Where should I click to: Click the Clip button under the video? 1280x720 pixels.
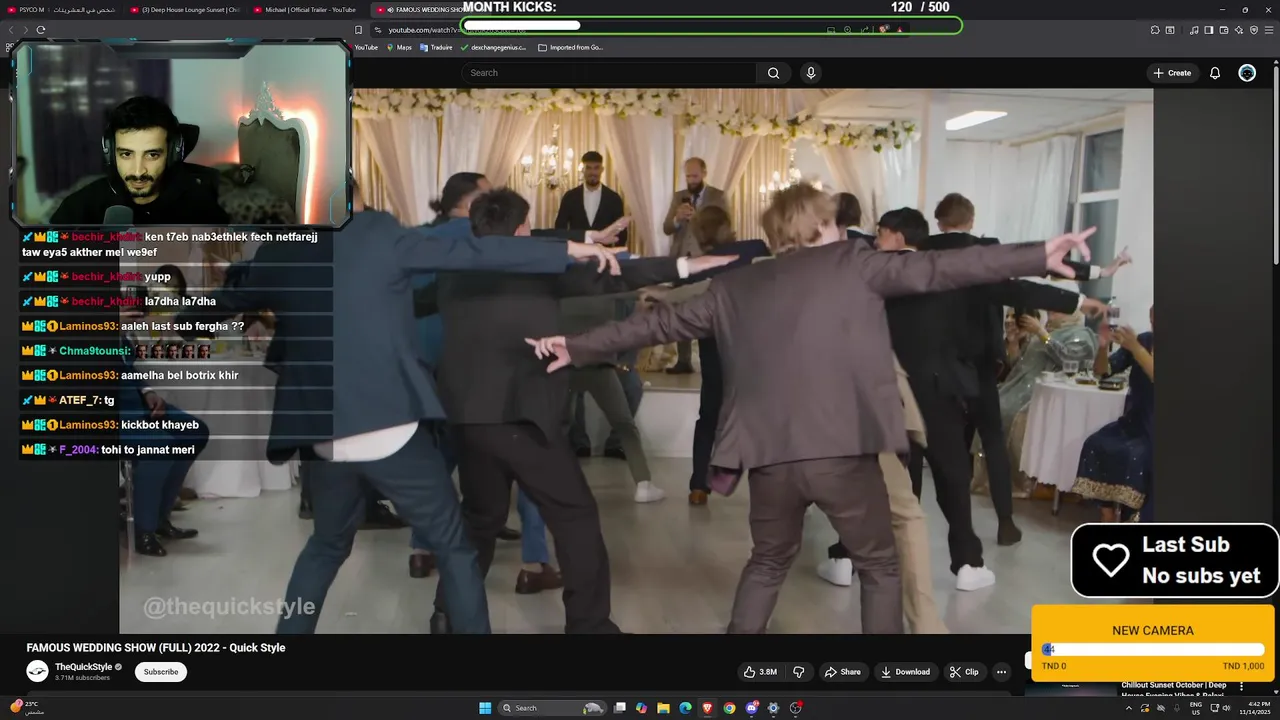(964, 672)
